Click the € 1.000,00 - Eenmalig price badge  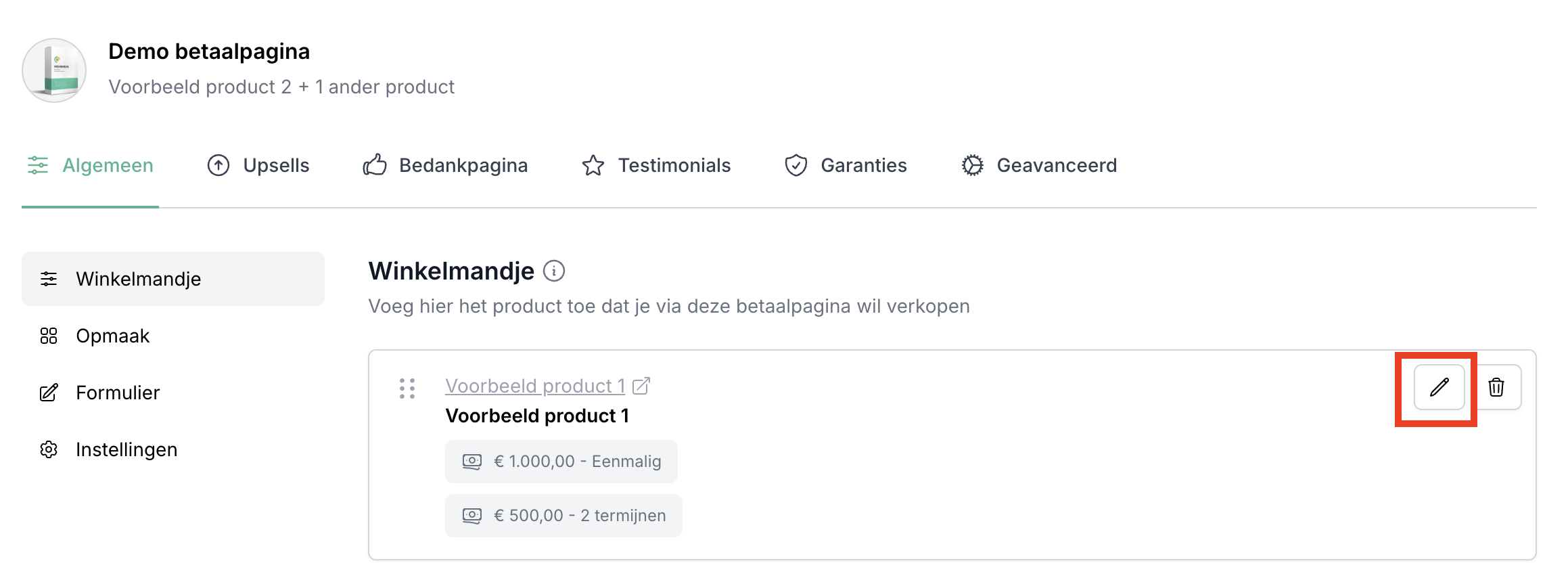pyautogui.click(x=561, y=462)
